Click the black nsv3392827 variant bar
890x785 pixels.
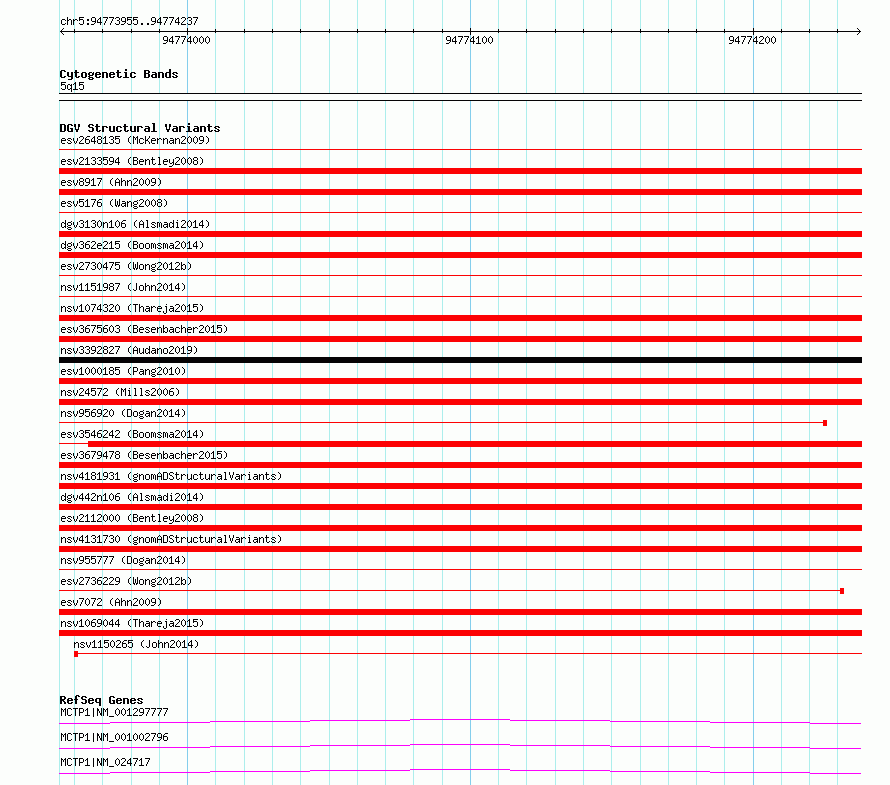(460, 360)
